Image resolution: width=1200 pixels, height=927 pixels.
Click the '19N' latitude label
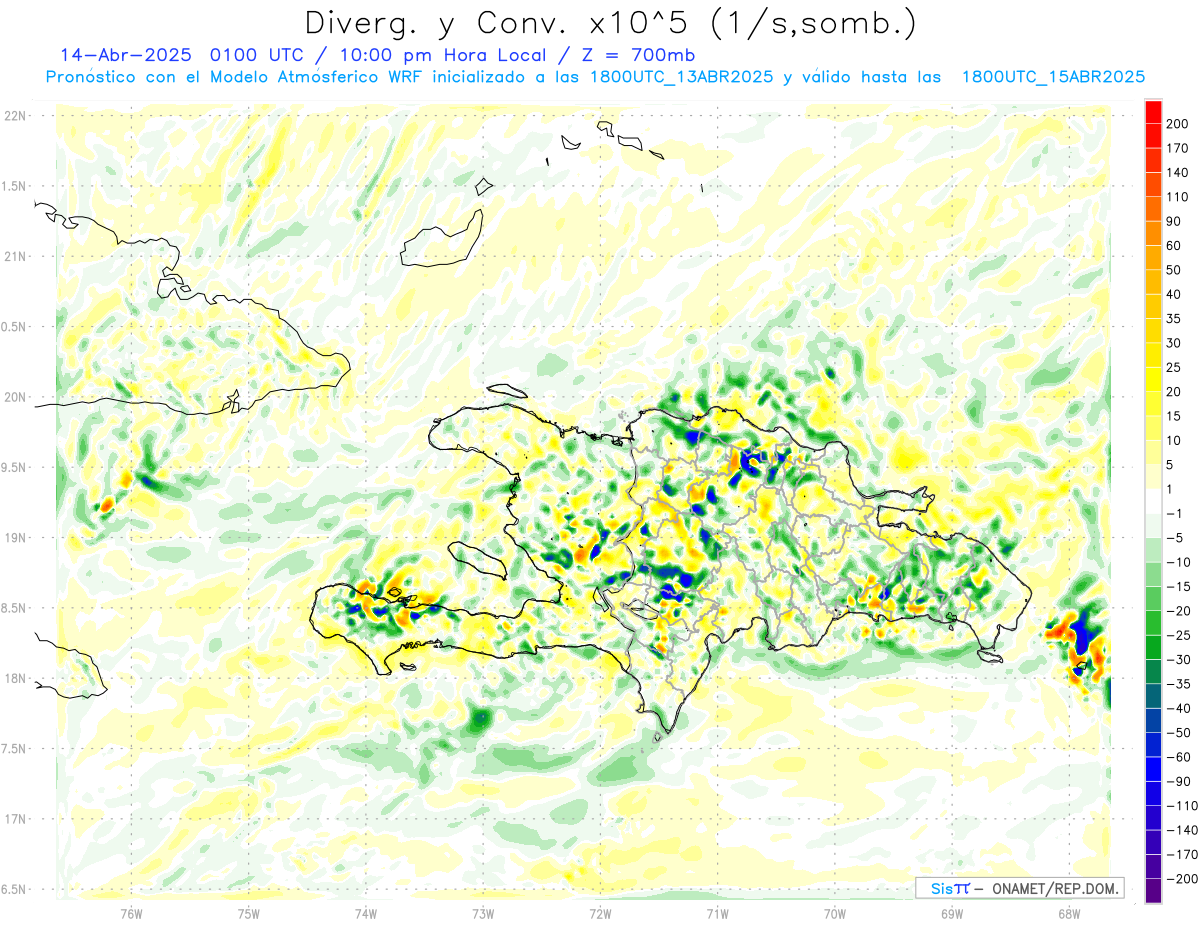coord(15,537)
